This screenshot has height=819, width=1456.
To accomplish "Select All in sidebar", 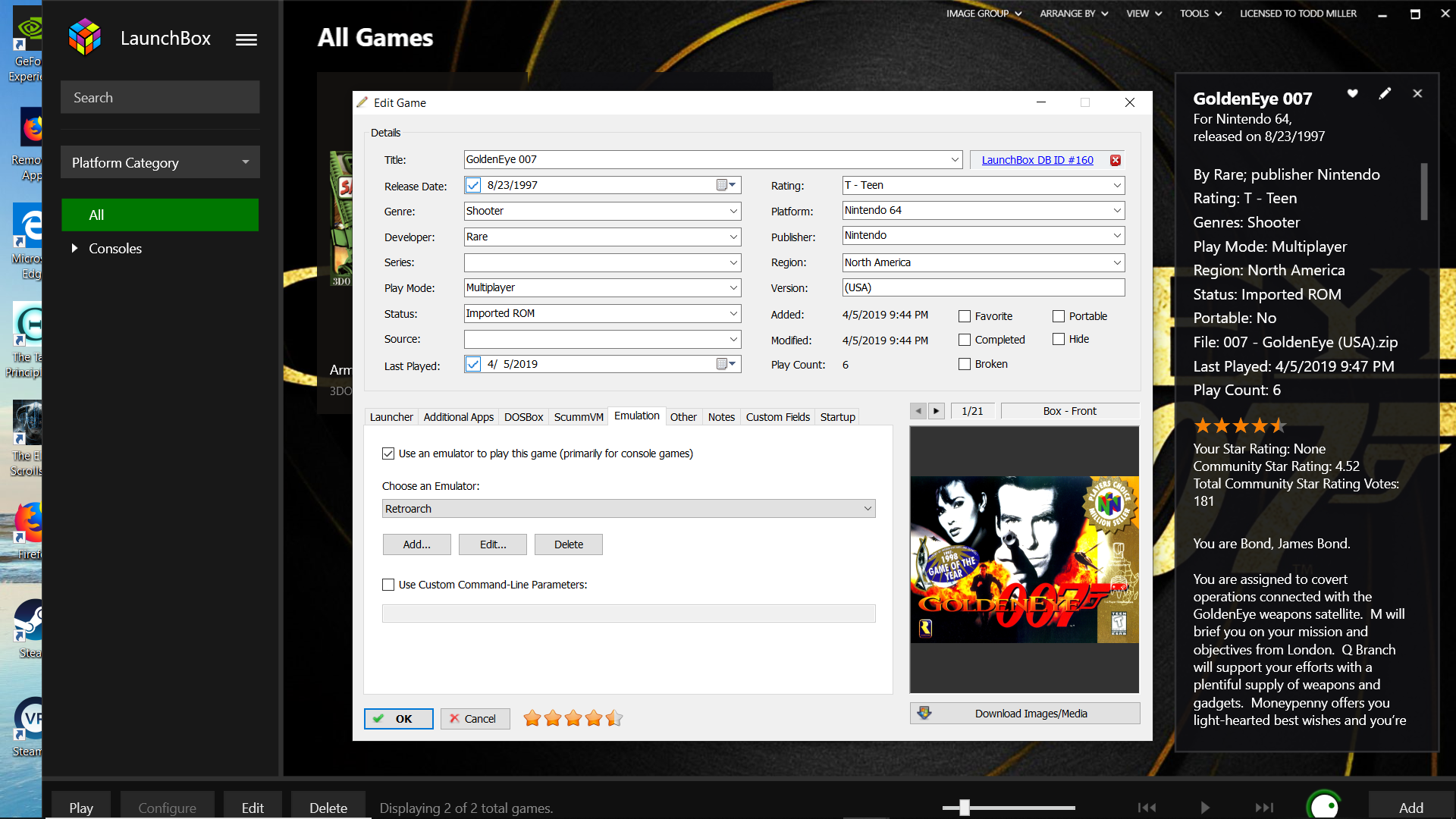I will pos(160,215).
